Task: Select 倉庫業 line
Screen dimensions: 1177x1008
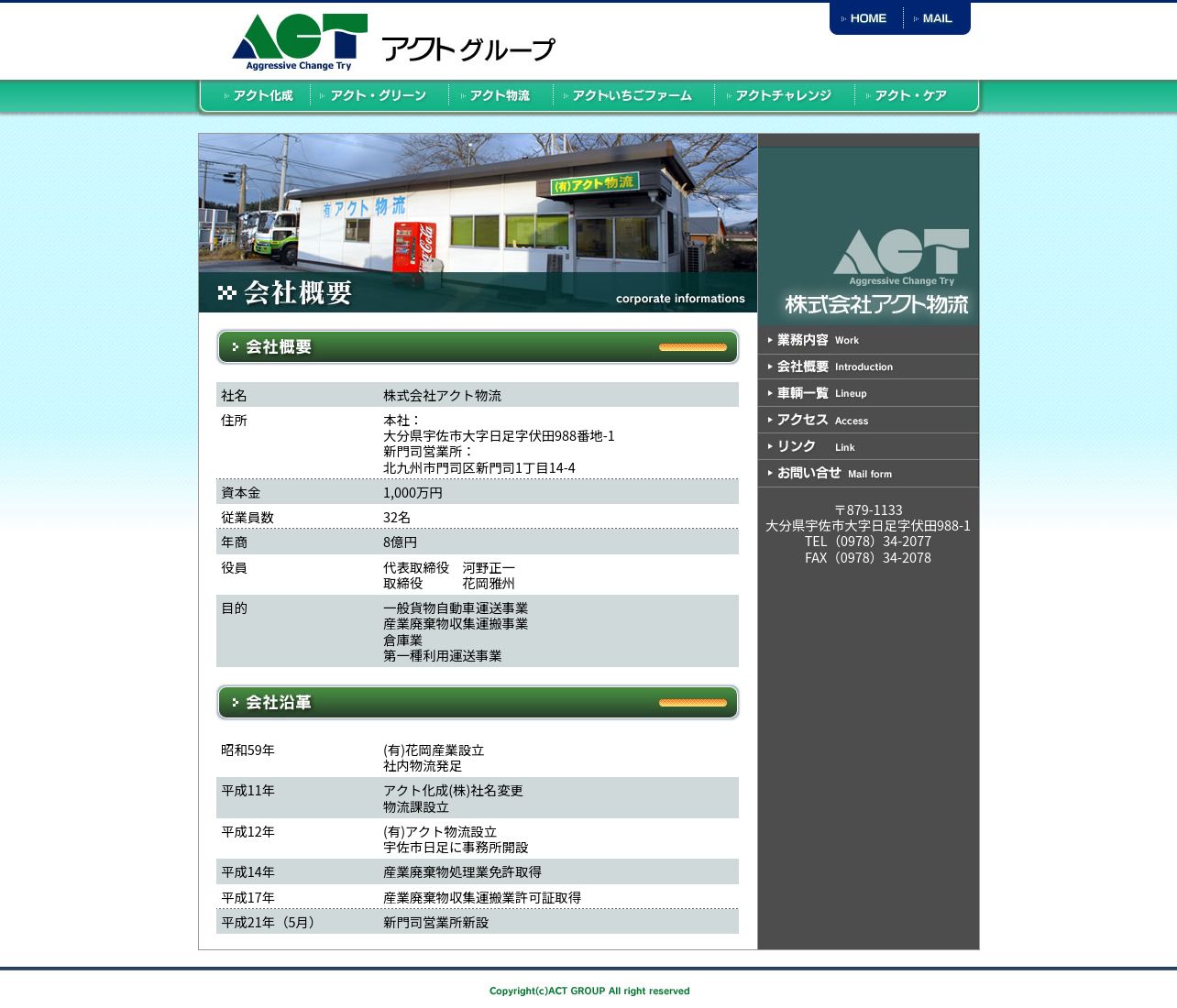Action: [402, 641]
